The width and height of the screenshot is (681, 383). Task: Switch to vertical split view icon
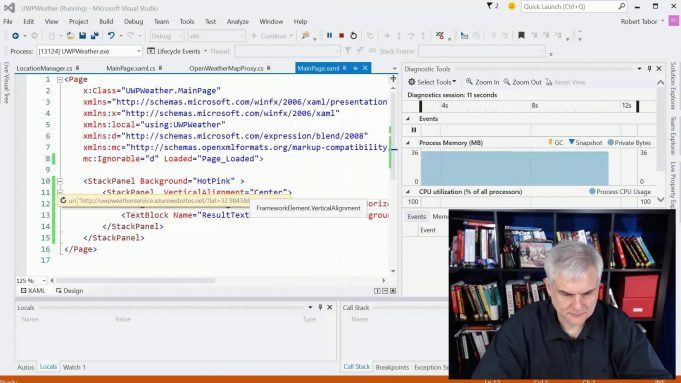point(377,291)
